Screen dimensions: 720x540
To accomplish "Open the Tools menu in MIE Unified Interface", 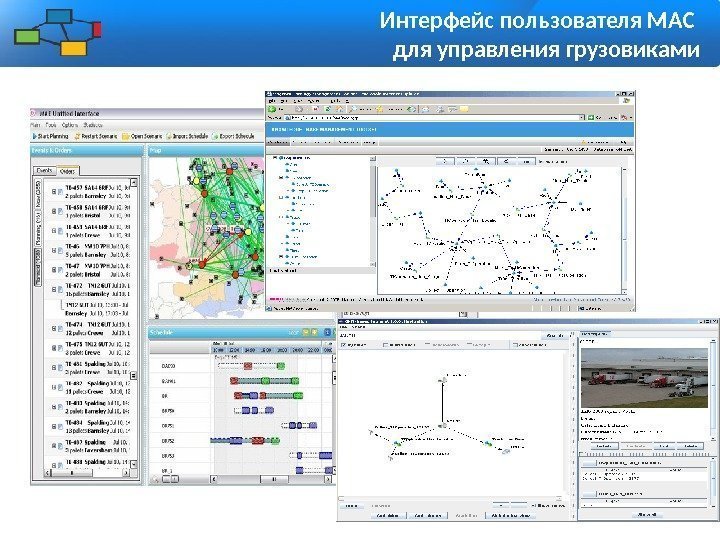I will tap(51, 125).
